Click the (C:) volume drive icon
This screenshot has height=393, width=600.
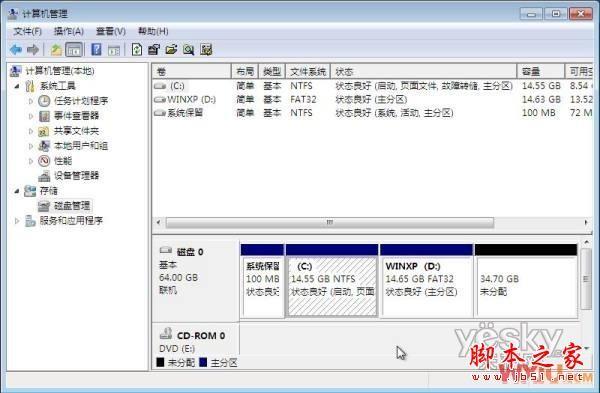click(160, 86)
